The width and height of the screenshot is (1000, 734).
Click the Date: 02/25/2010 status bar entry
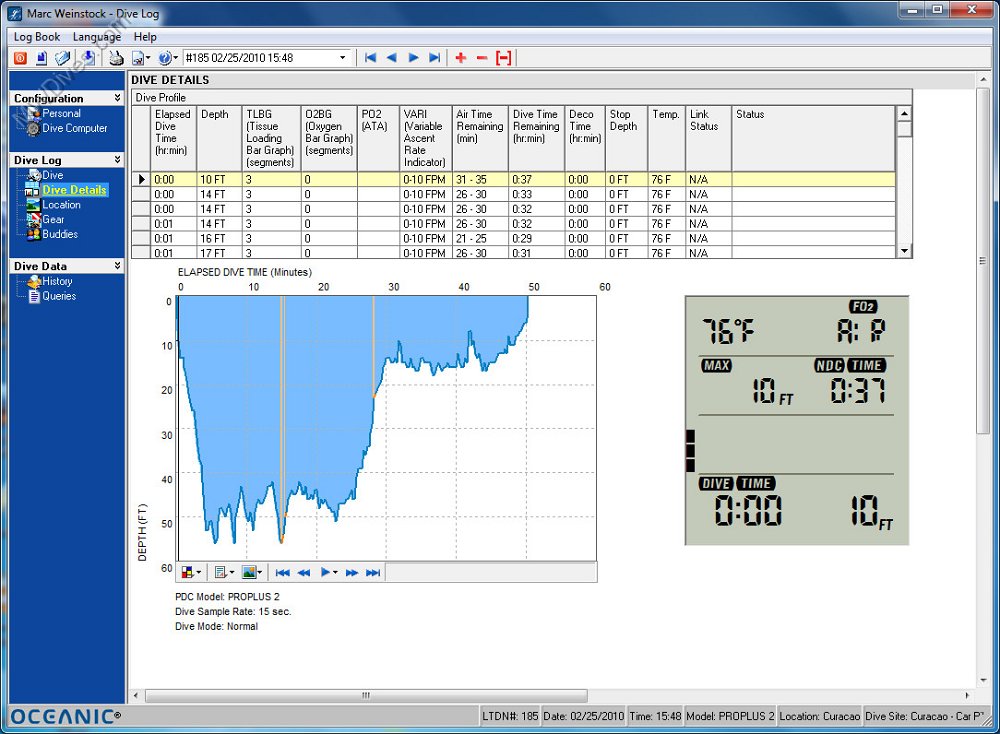click(583, 716)
